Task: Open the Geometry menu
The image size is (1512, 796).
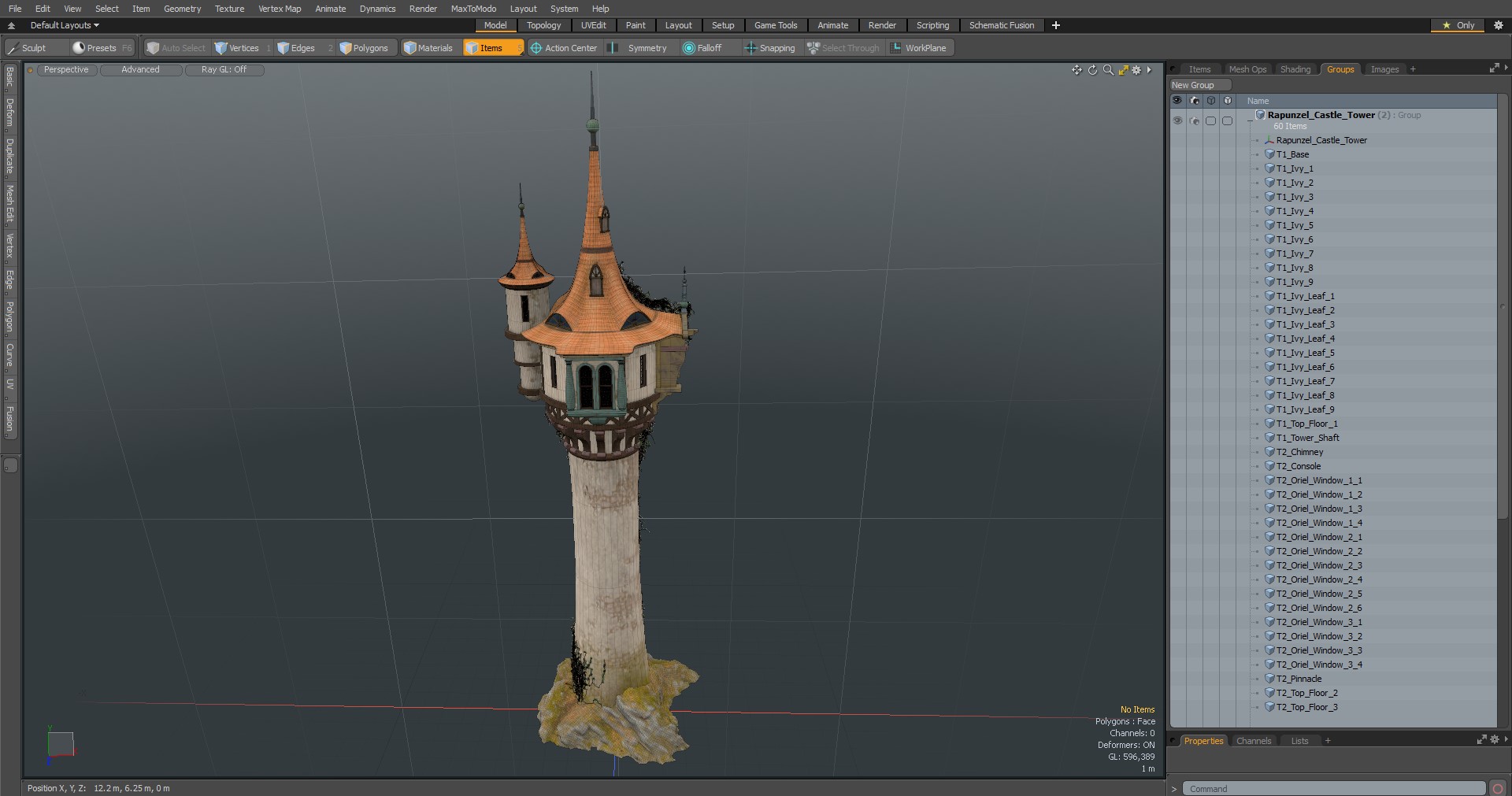Action: coord(182,9)
